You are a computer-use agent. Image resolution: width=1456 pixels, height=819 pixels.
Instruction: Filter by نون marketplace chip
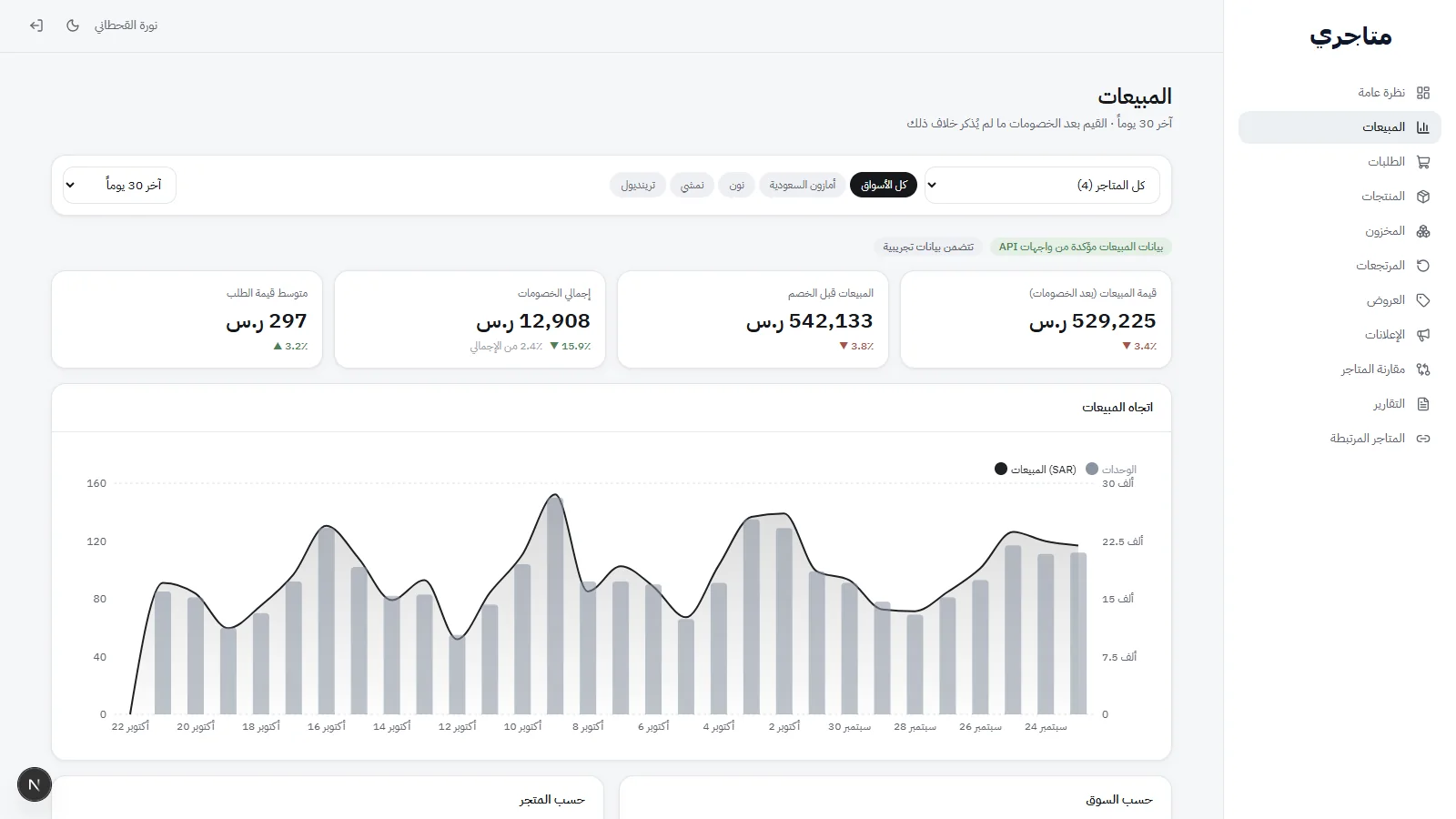click(736, 185)
